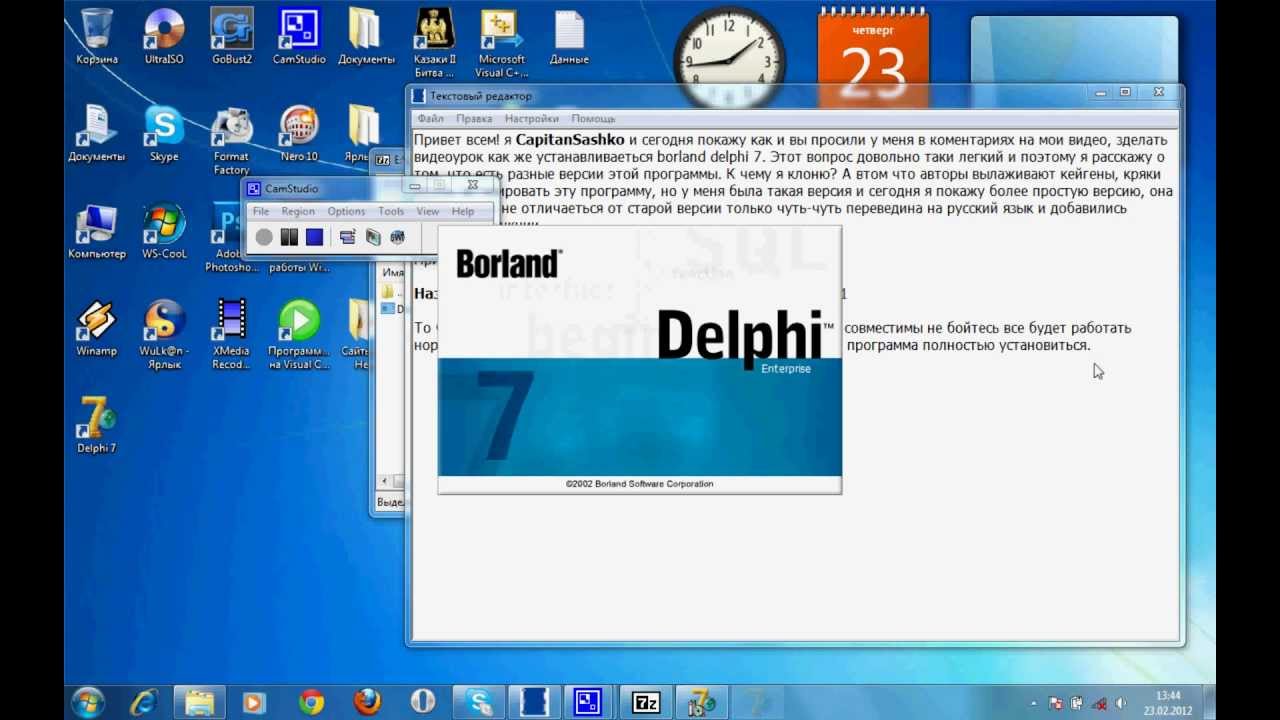Click the Borland Delphi splash screen
The image size is (1280, 720).
640,359
